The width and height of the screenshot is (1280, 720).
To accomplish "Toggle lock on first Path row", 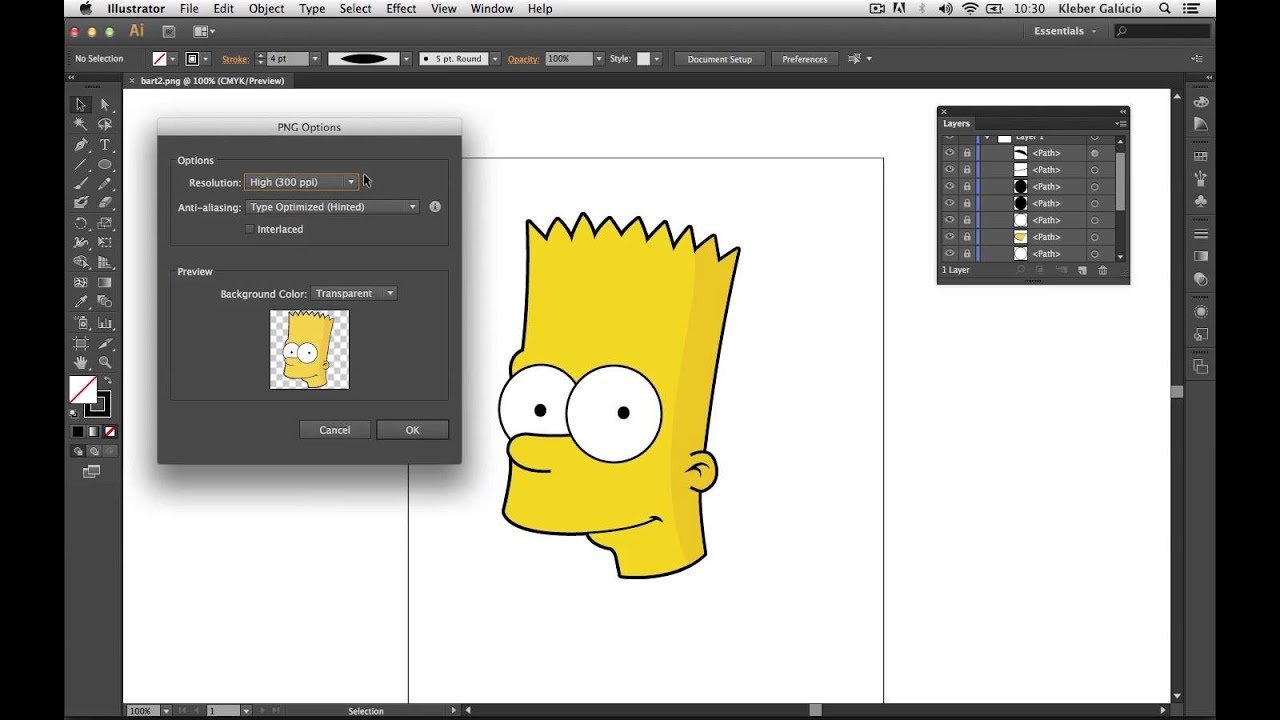I will click(967, 153).
